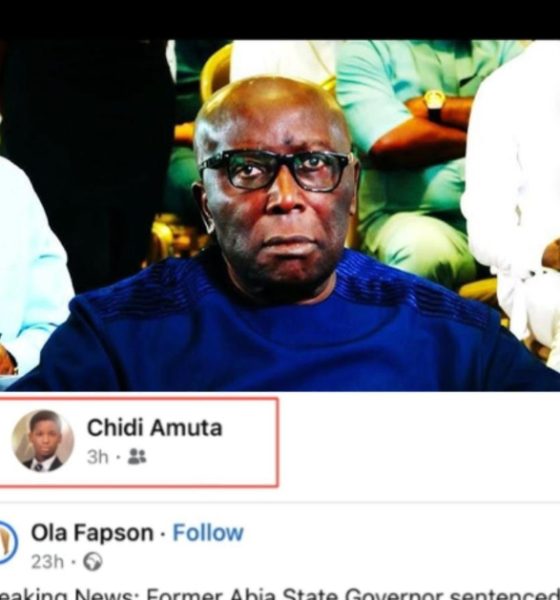Open the 23h post timestamp
This screenshot has width=560, height=600.
point(47,562)
